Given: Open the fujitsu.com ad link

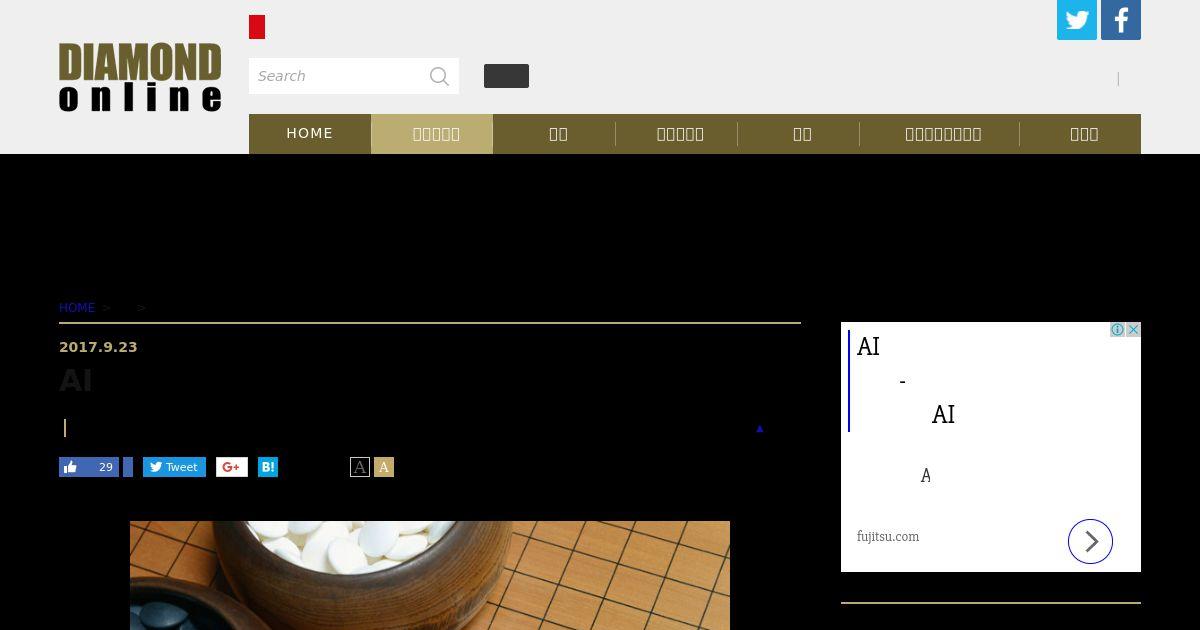Looking at the screenshot, I should [x=888, y=537].
